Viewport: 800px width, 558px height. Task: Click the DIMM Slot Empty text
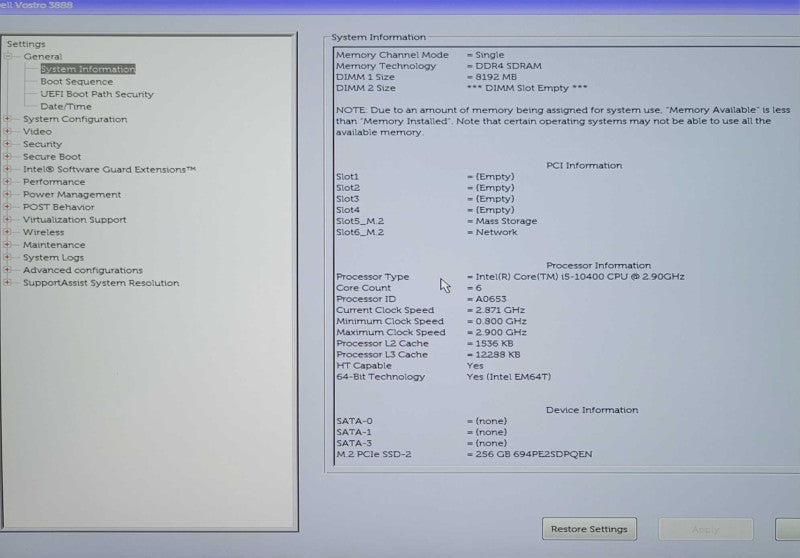[x=527, y=88]
